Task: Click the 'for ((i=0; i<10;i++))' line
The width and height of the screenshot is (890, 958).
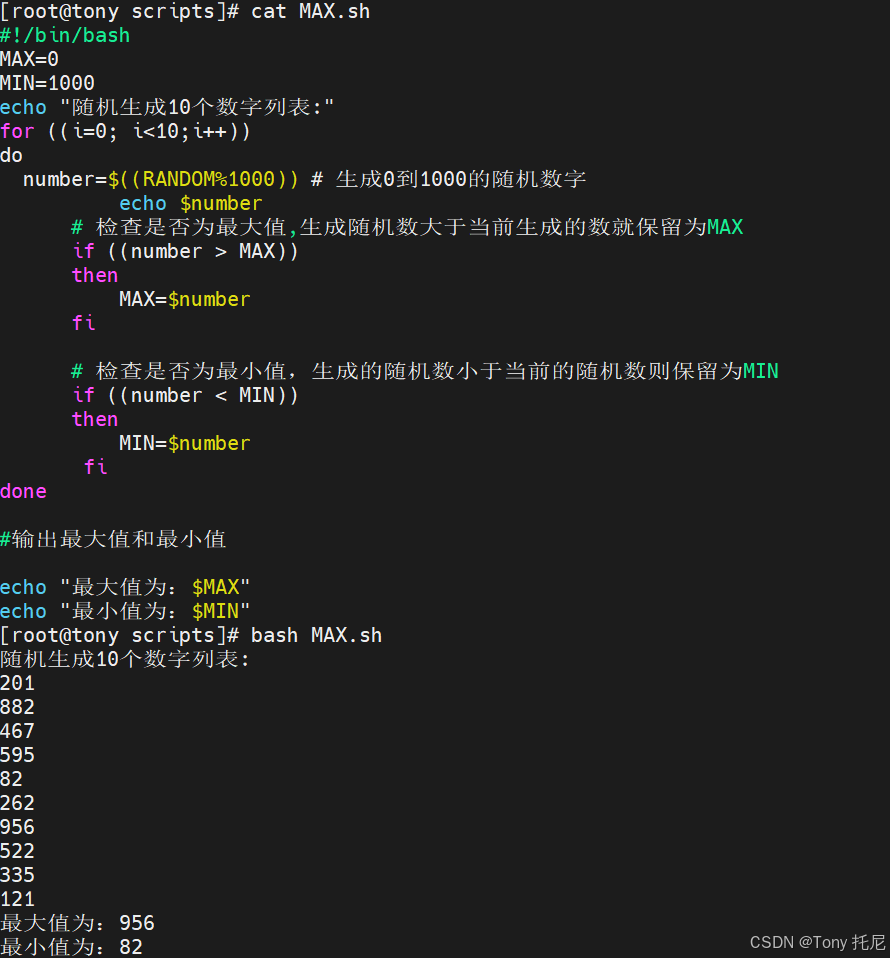Action: point(125,131)
